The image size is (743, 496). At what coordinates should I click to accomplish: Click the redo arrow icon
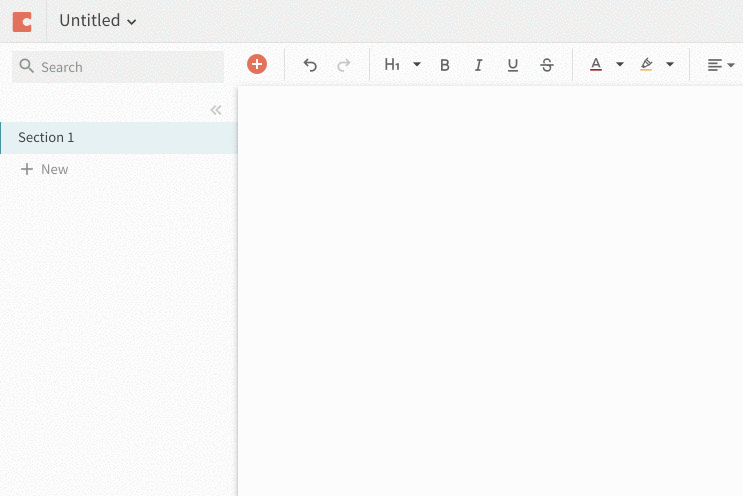click(344, 64)
